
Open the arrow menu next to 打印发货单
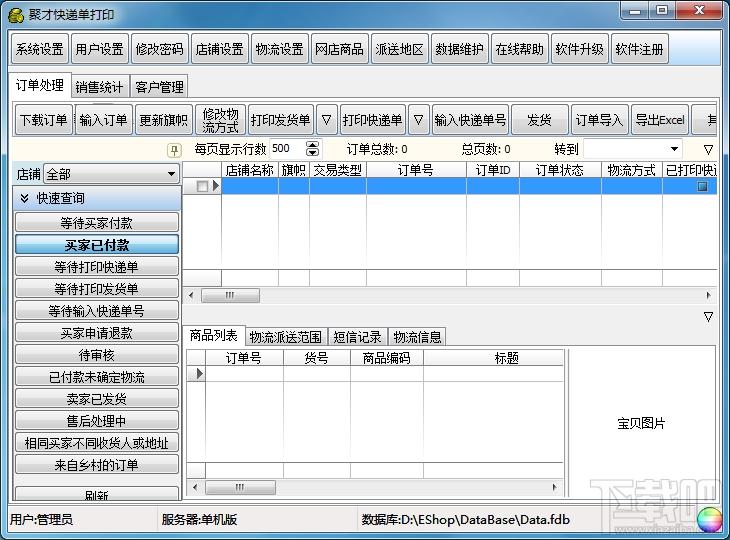(327, 120)
